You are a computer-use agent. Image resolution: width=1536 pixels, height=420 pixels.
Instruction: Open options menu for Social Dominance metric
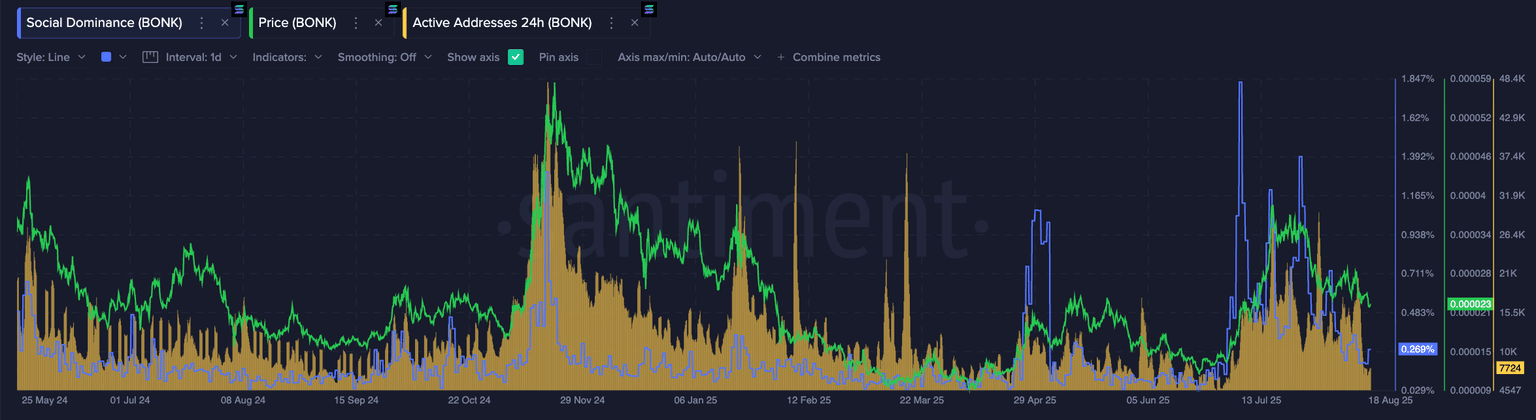(202, 22)
